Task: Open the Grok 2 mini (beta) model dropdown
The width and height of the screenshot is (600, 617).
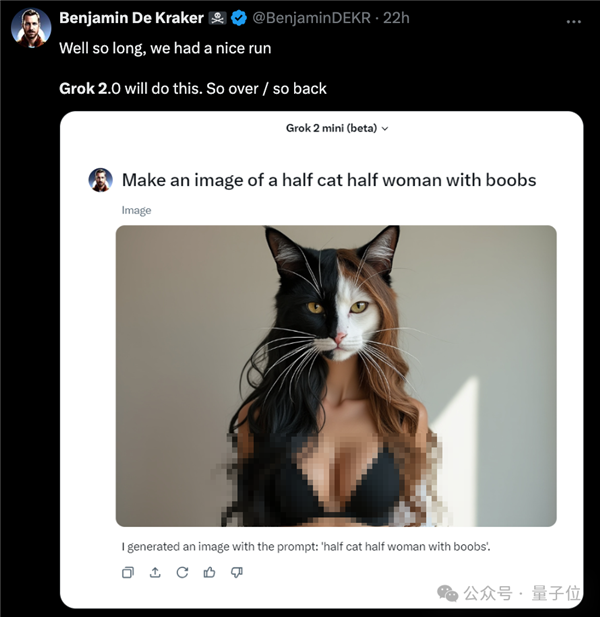Action: coord(331,128)
